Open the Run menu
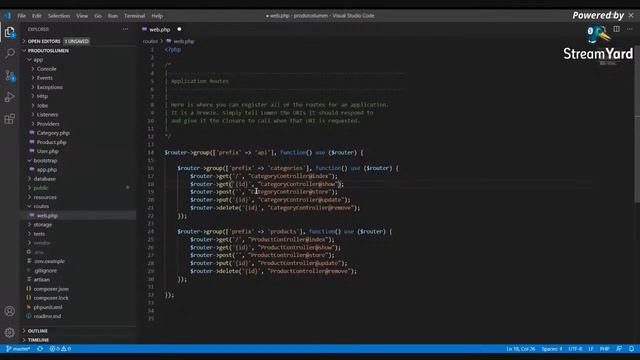 coord(113,16)
